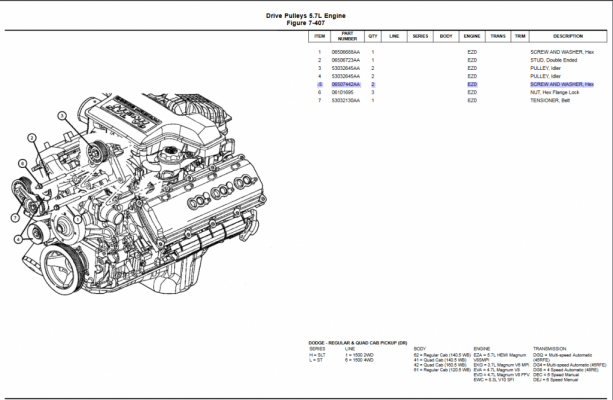Click callout number 7 on engine diagram
This screenshot has width=613, height=400.
coord(15,218)
